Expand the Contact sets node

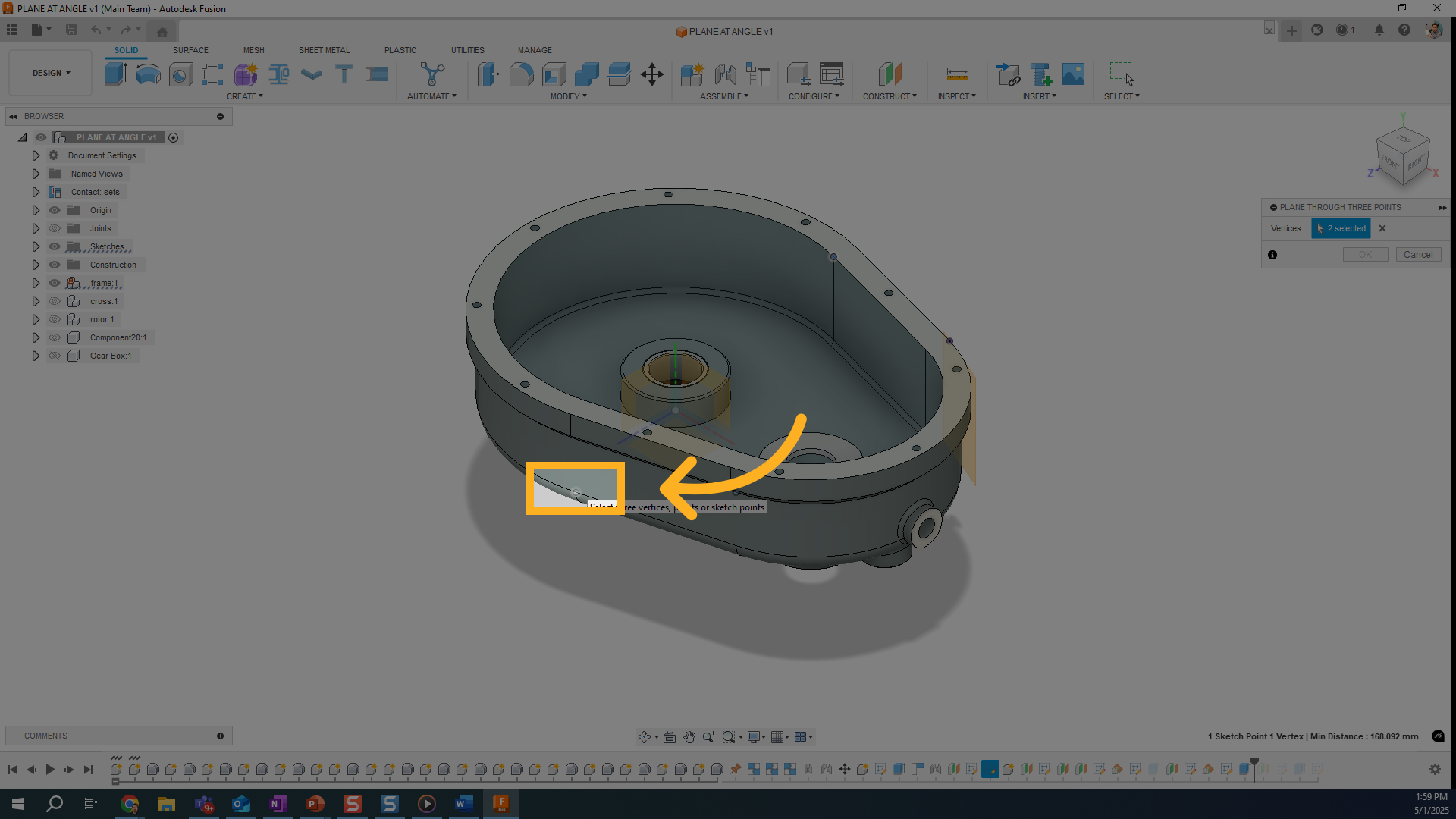36,192
